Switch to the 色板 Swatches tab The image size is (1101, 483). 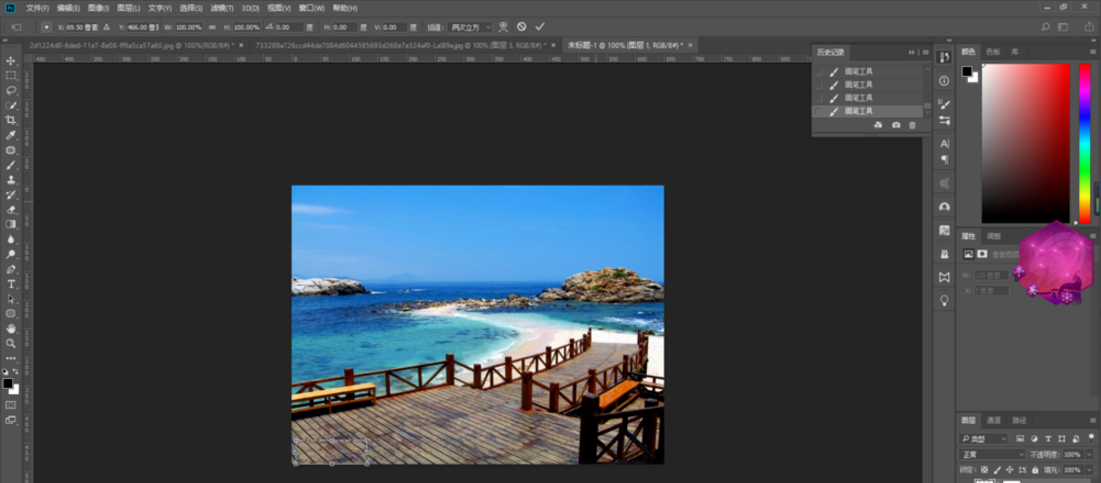point(992,51)
